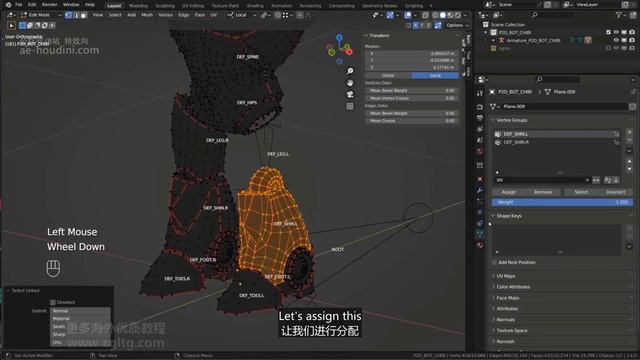The height and width of the screenshot is (360, 640).
Task: Open the Mesh menu in viewport header
Action: point(147,15)
